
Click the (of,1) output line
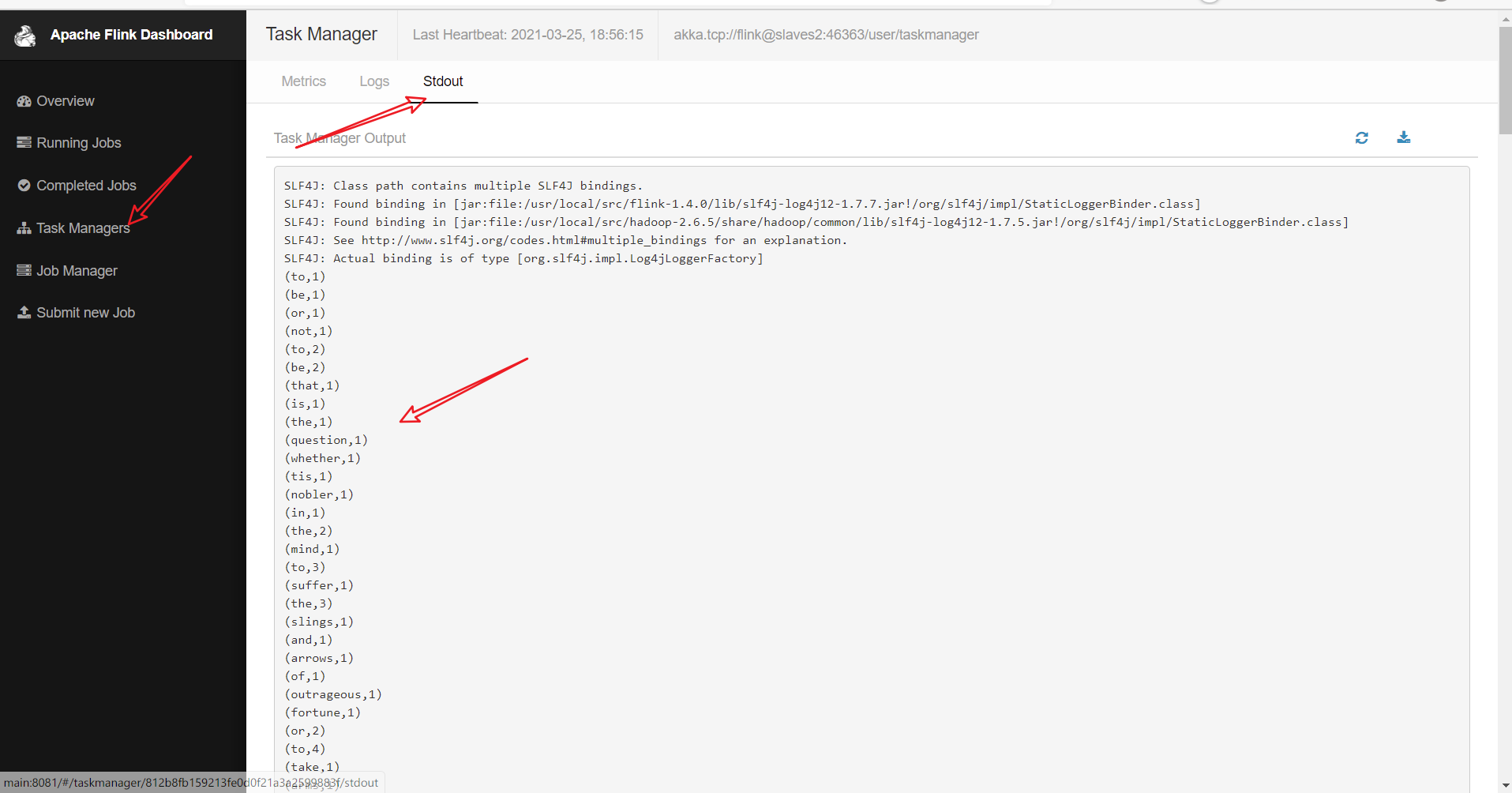tap(305, 676)
